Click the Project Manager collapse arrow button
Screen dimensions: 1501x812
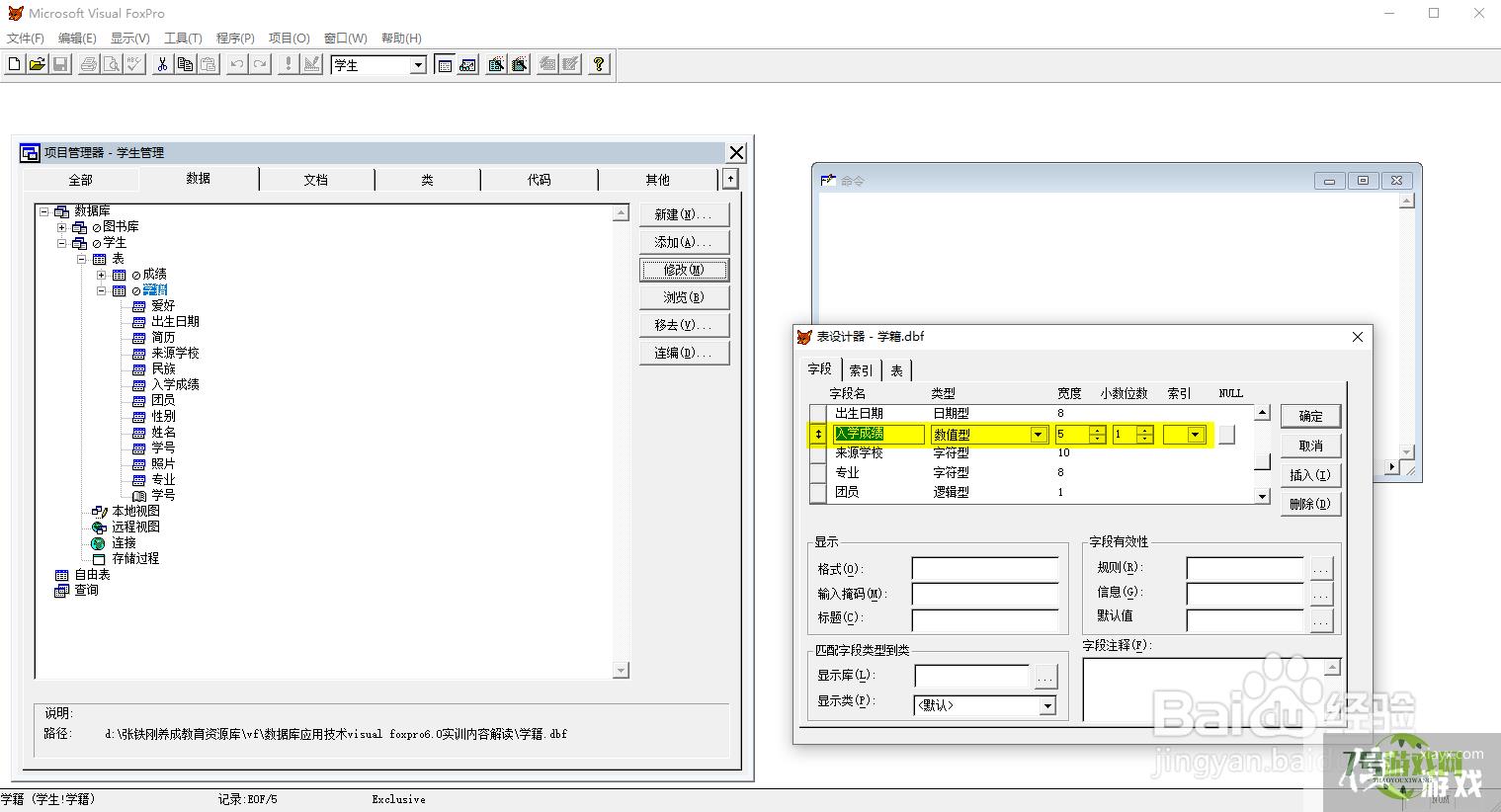click(x=730, y=179)
